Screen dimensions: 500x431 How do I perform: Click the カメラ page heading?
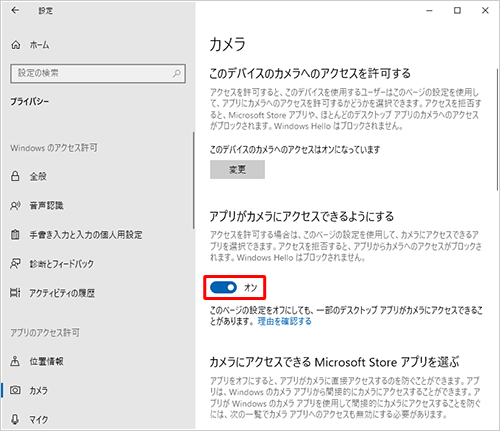228,44
